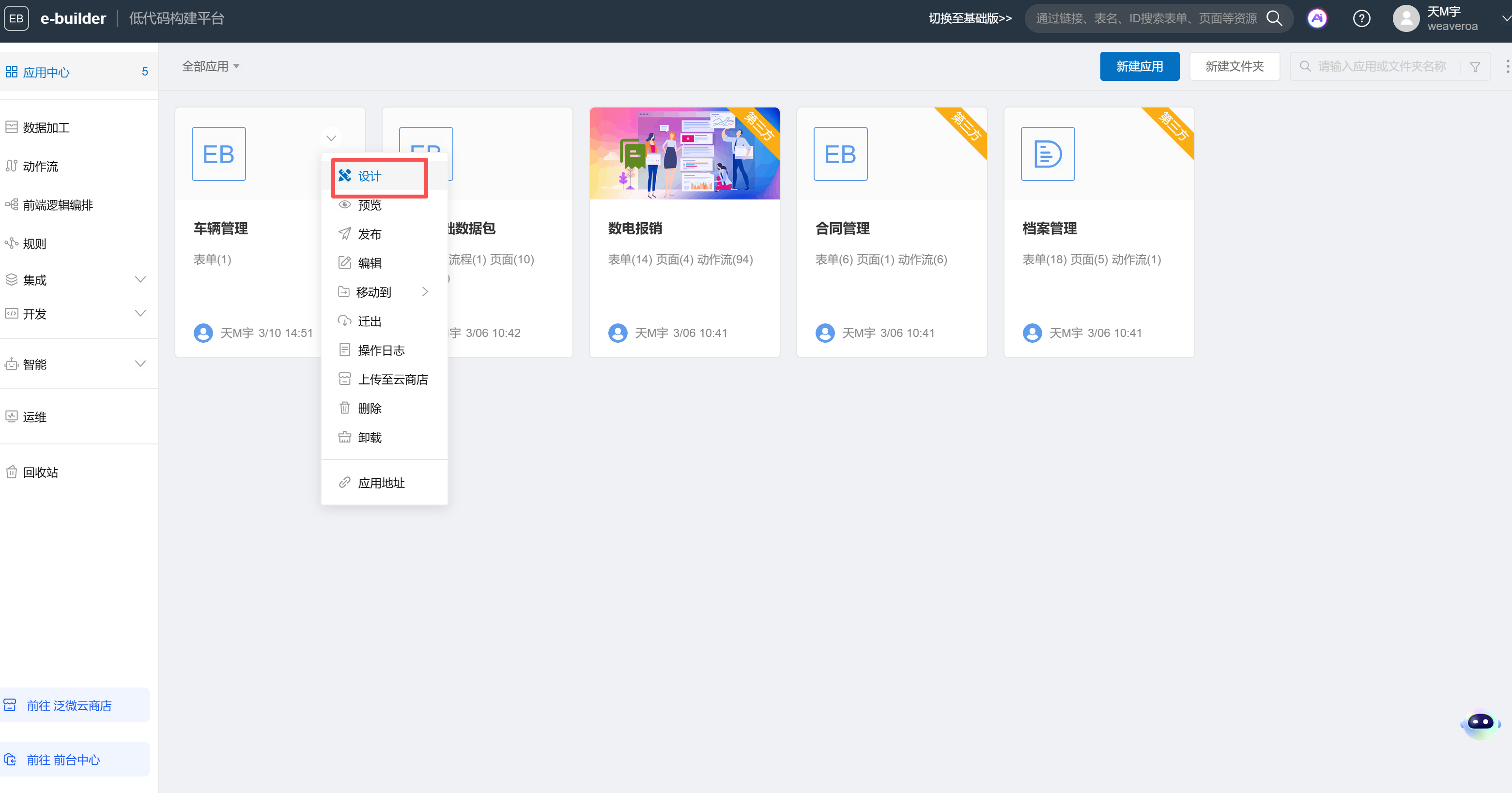Click the filter funnel icon
1512x793 pixels.
pos(1475,67)
